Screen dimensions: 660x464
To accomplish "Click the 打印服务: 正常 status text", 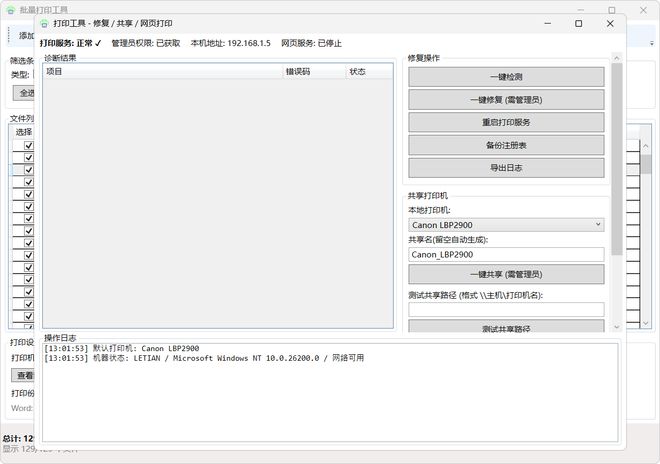I will [71, 43].
